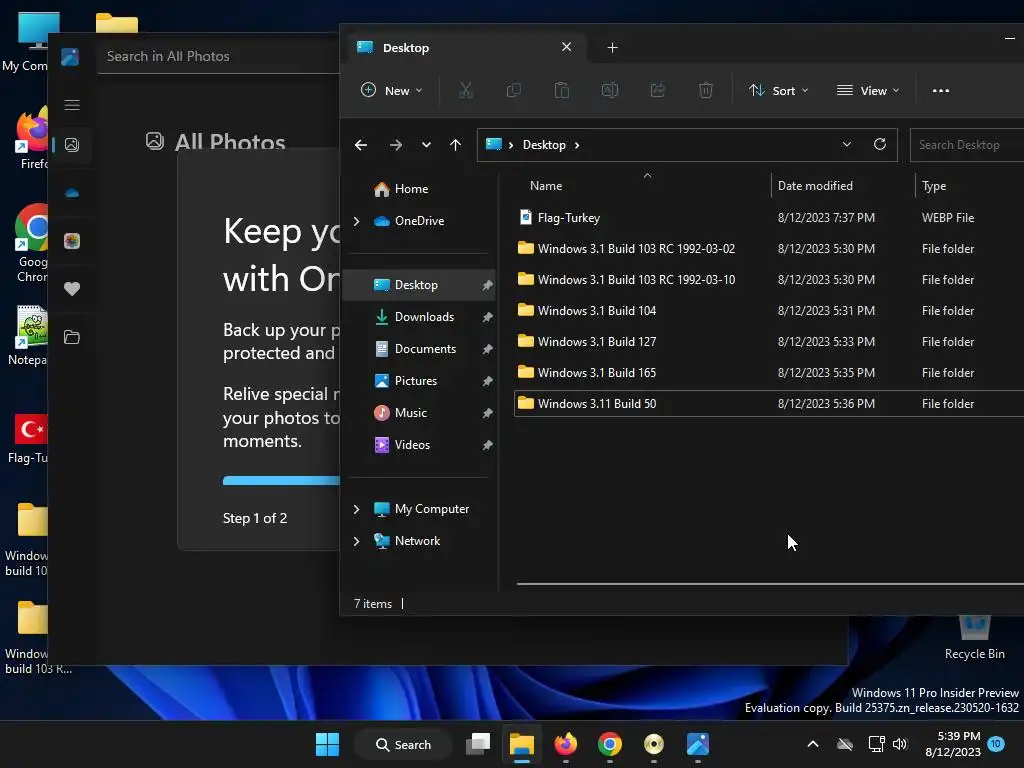The image size is (1024, 768).
Task: Select folder Windows 3.1 Build 127
Action: [x=769, y=342]
